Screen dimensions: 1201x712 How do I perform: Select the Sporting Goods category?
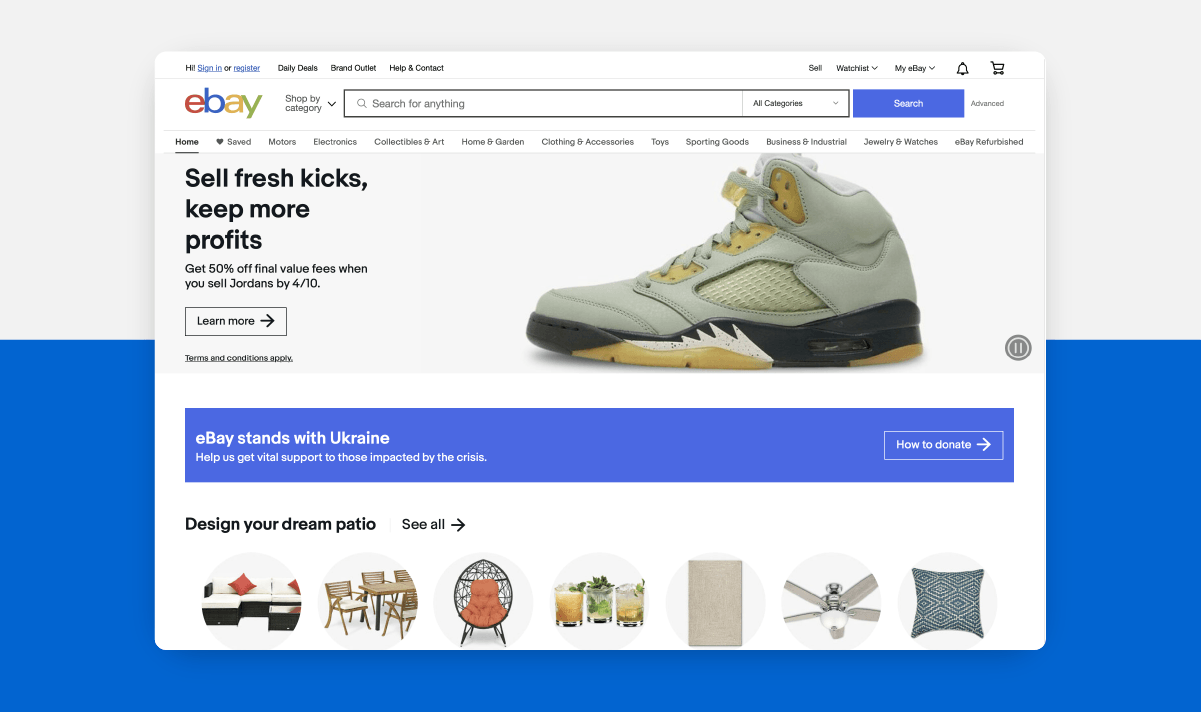[x=717, y=141]
